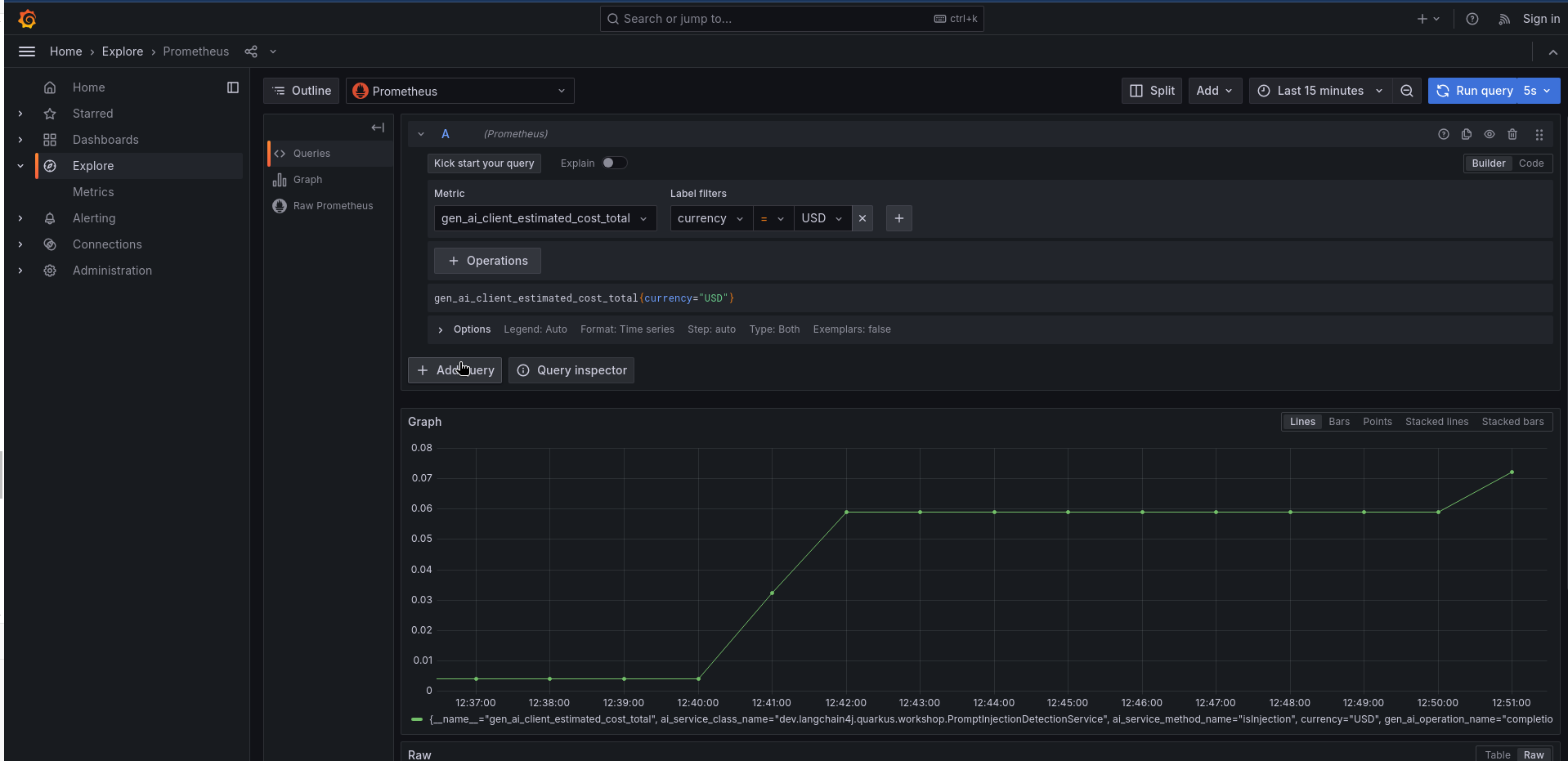Open Dashboards in the side menu
Viewport: 1568px width, 761px height.
[105, 140]
